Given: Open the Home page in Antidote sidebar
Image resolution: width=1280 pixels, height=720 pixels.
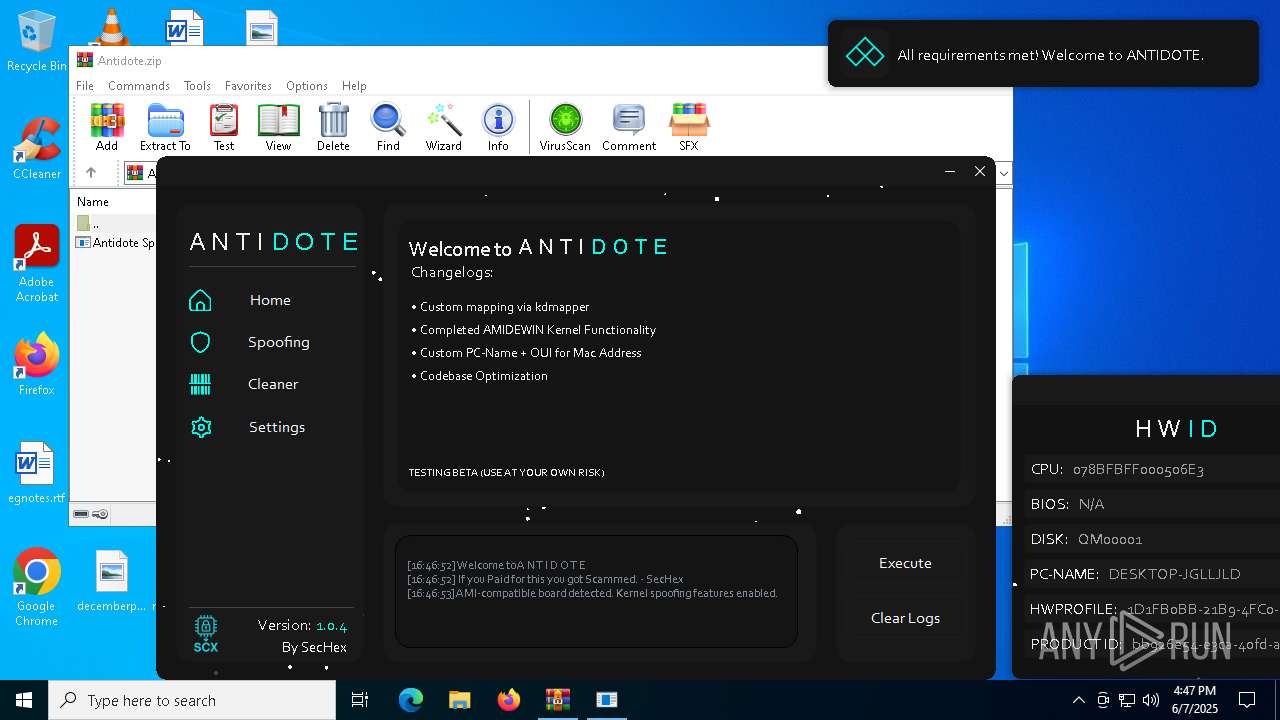Looking at the screenshot, I should 270,300.
